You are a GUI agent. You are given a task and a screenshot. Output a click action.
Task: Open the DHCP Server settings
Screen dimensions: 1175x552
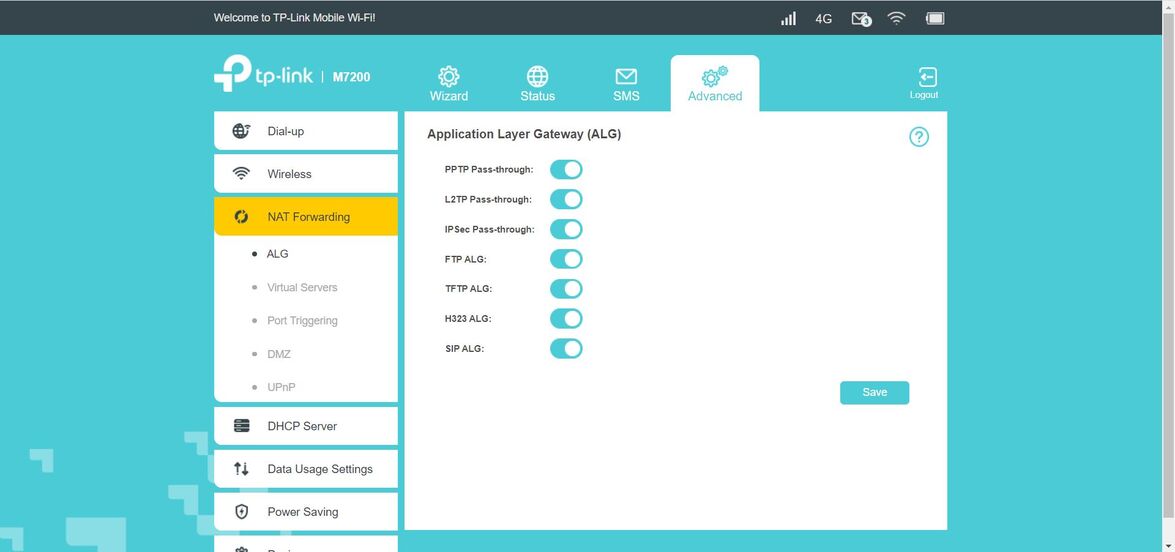(306, 426)
